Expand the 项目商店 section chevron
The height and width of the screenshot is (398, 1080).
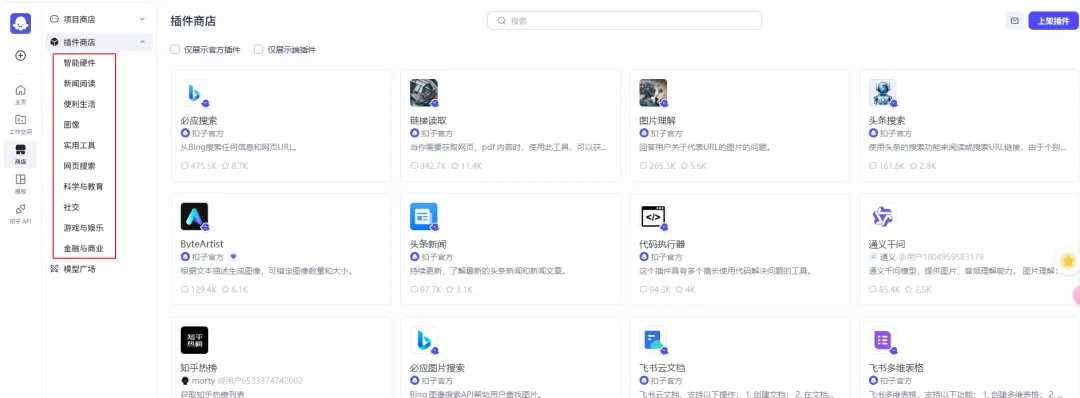coord(142,19)
